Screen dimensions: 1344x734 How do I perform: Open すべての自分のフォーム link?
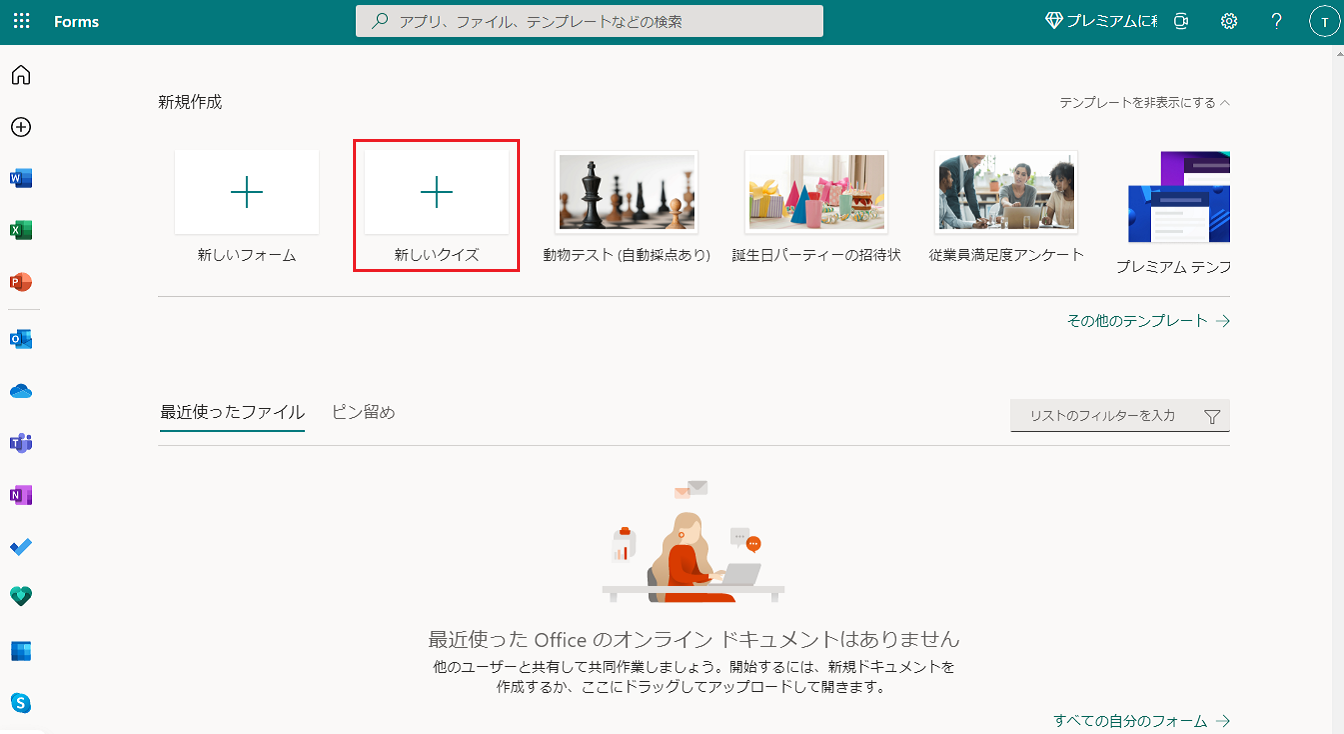coord(1141,721)
